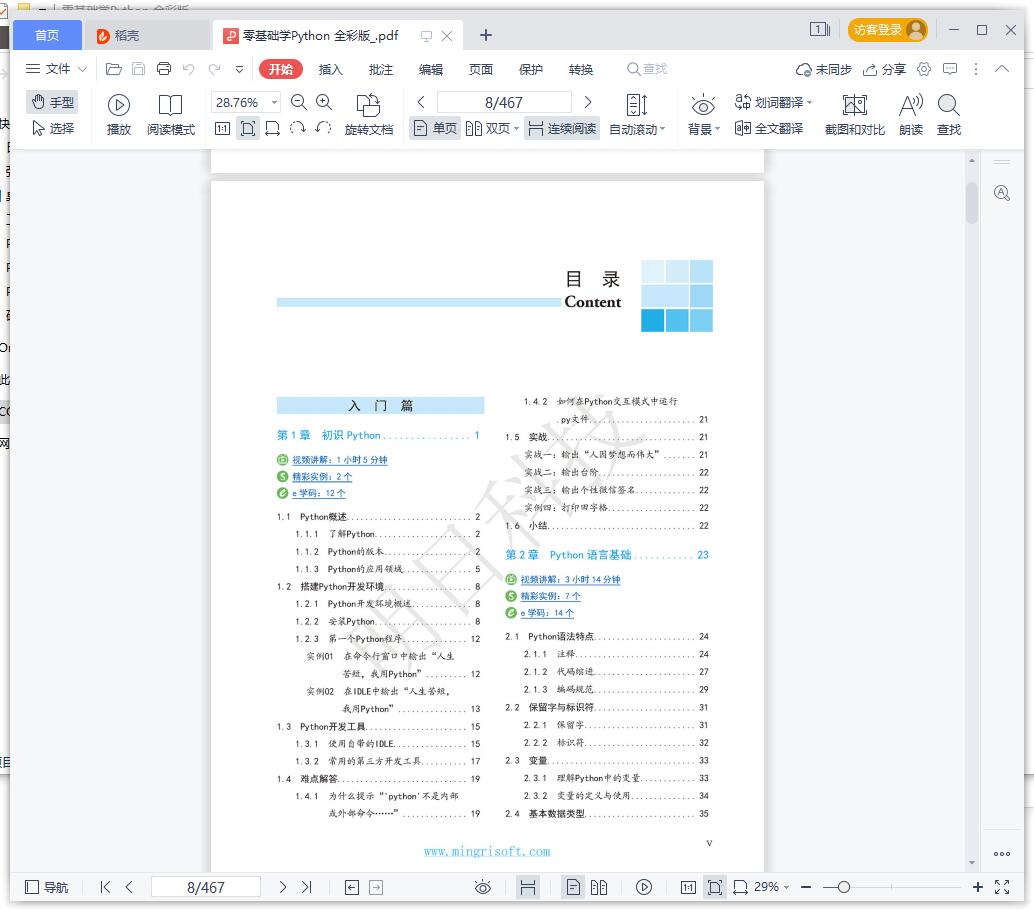Screen dimensions: 1034x911
Task: Open the quick access toolbar dropdown
Action: click(x=239, y=69)
